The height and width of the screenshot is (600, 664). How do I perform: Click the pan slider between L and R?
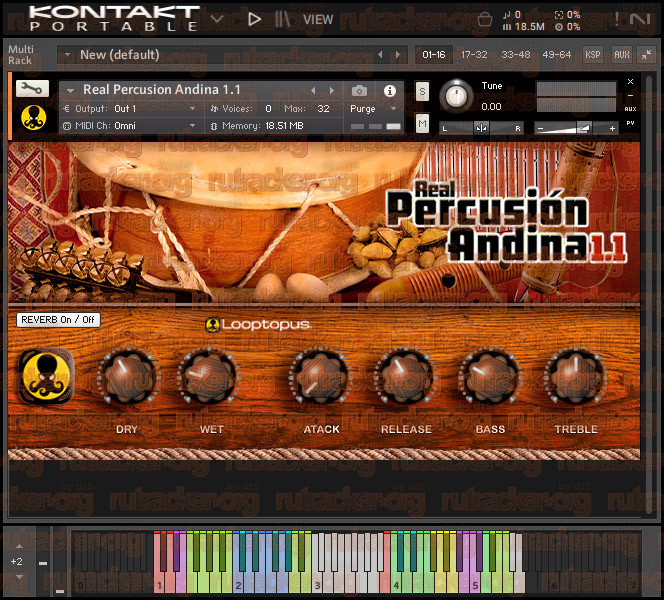[x=481, y=127]
